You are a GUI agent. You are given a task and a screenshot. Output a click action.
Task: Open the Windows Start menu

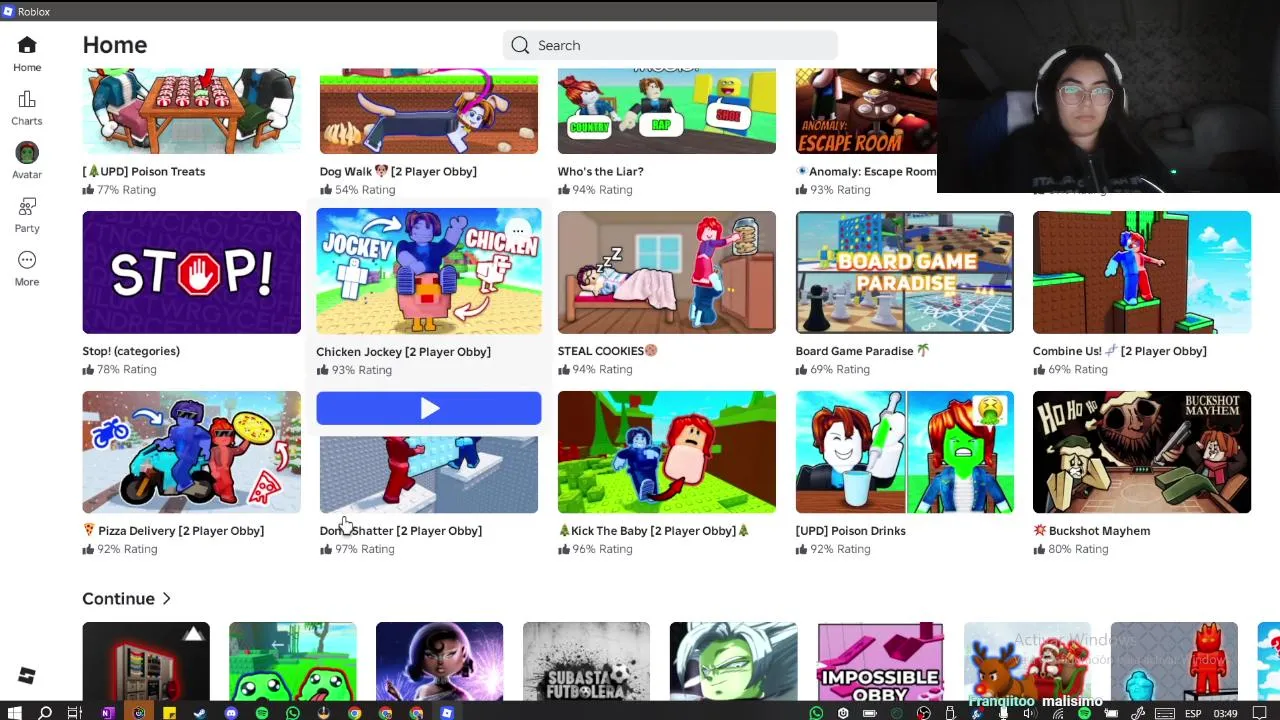pyautogui.click(x=14, y=713)
